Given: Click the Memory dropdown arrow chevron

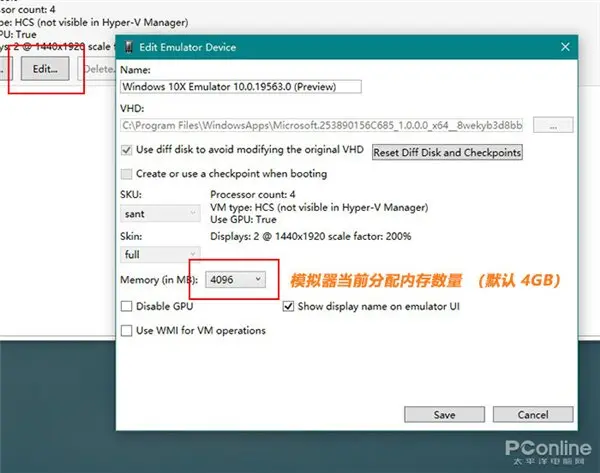Looking at the screenshot, I should [258, 279].
